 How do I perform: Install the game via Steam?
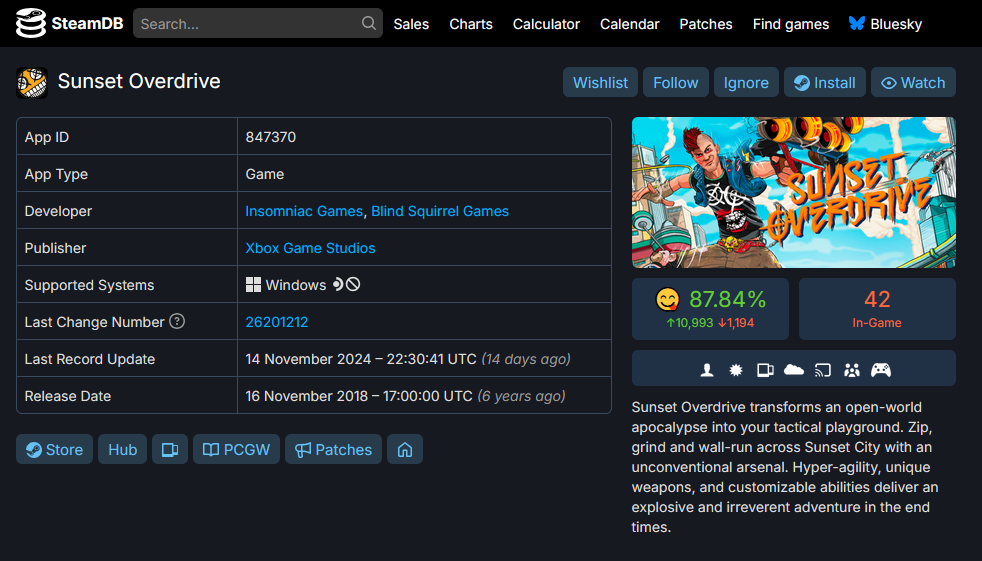point(825,82)
